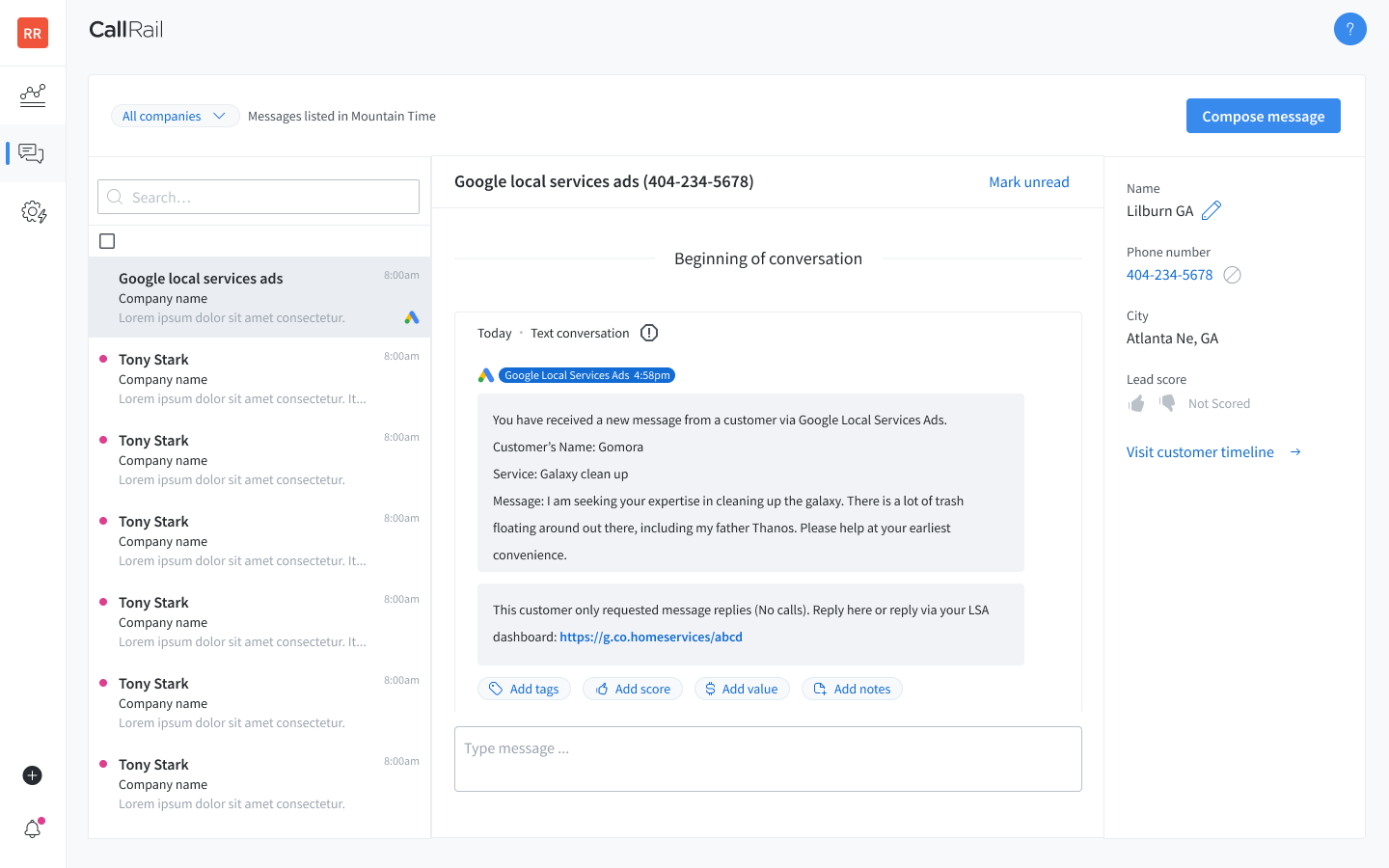Click phone number 404-234-5678 link

click(x=1169, y=275)
